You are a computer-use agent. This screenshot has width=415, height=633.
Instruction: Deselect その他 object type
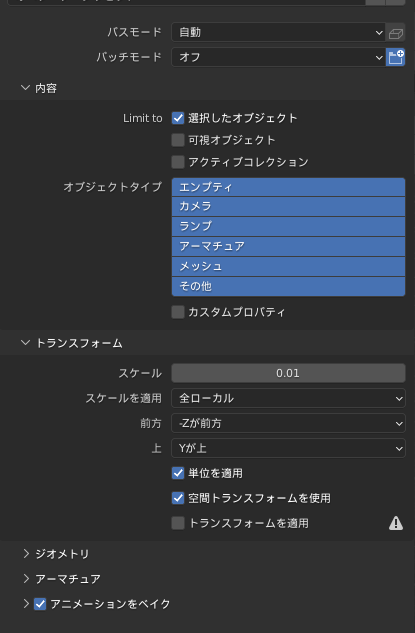[288, 287]
